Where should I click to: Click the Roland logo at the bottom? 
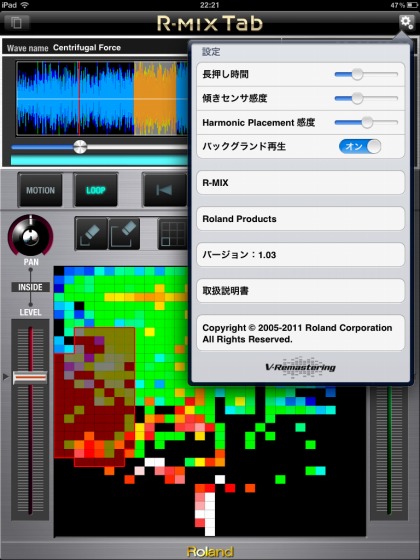pos(210,552)
